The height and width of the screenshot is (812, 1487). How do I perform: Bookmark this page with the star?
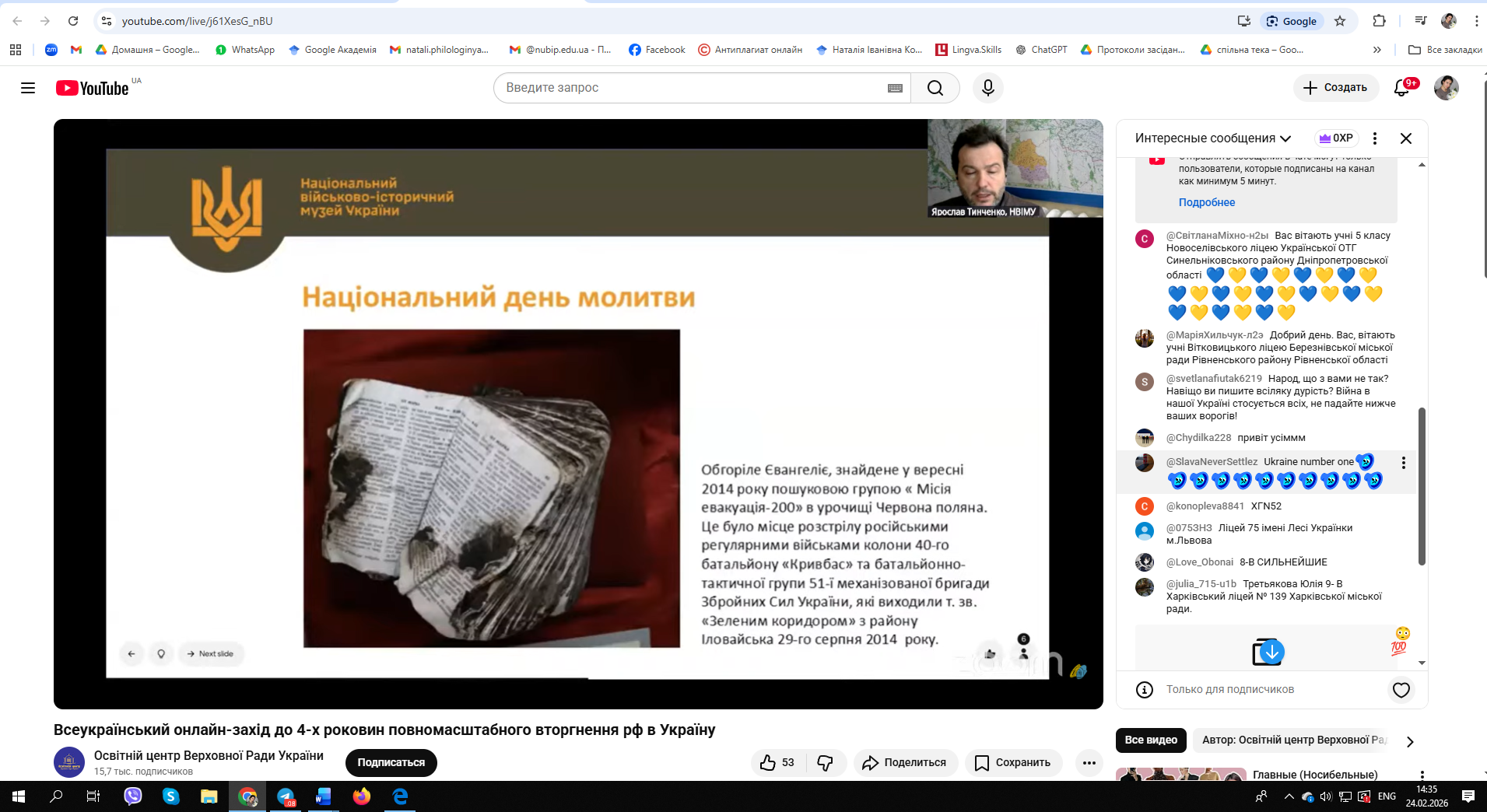(1340, 21)
